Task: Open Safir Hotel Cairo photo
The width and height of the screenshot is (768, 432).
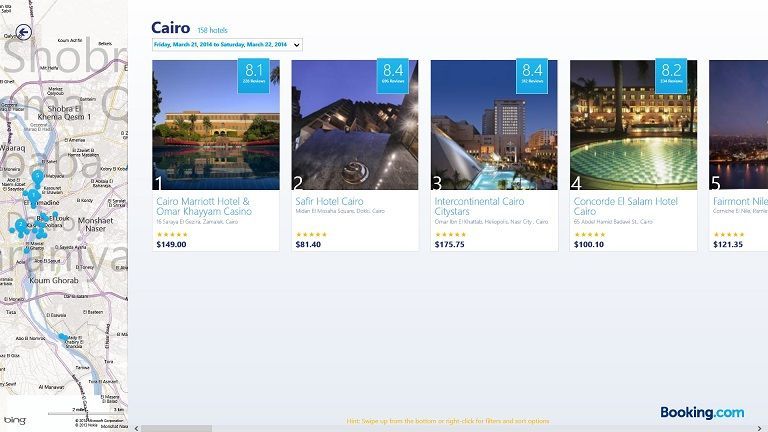Action: (355, 125)
